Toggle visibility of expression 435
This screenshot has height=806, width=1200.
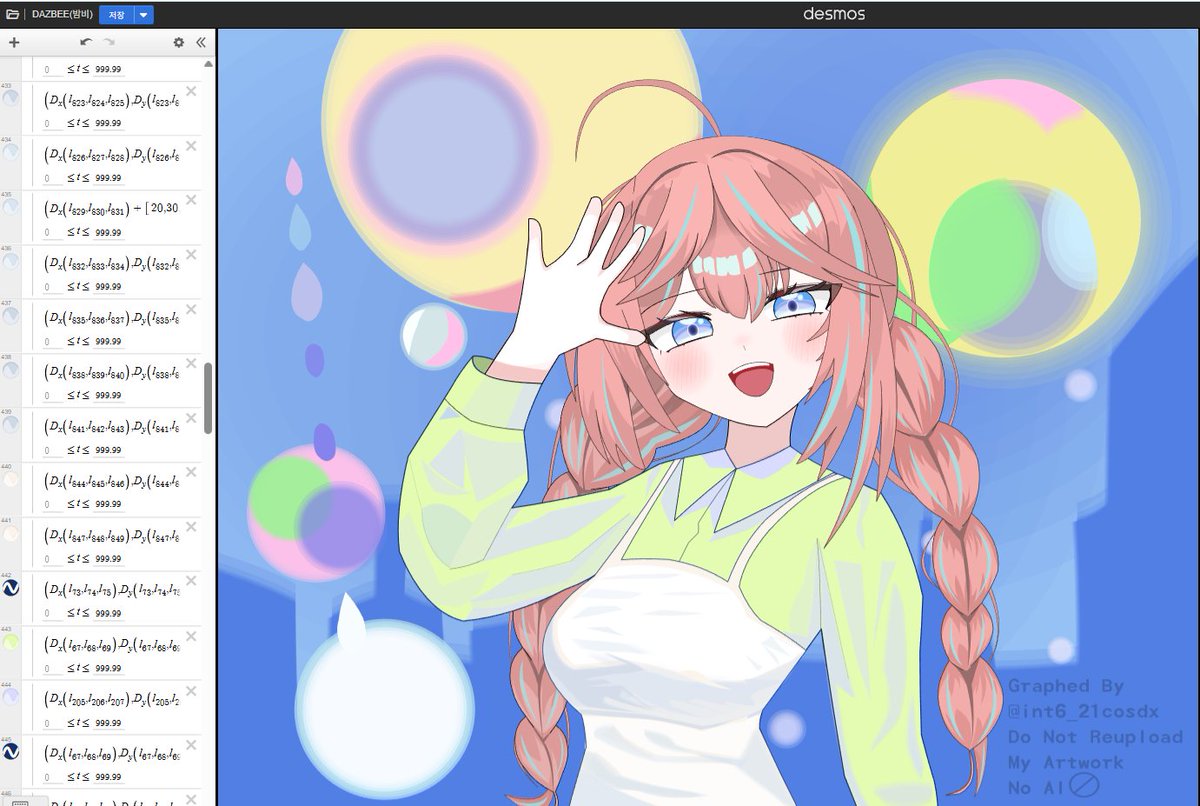pyautogui.click(x=10, y=206)
